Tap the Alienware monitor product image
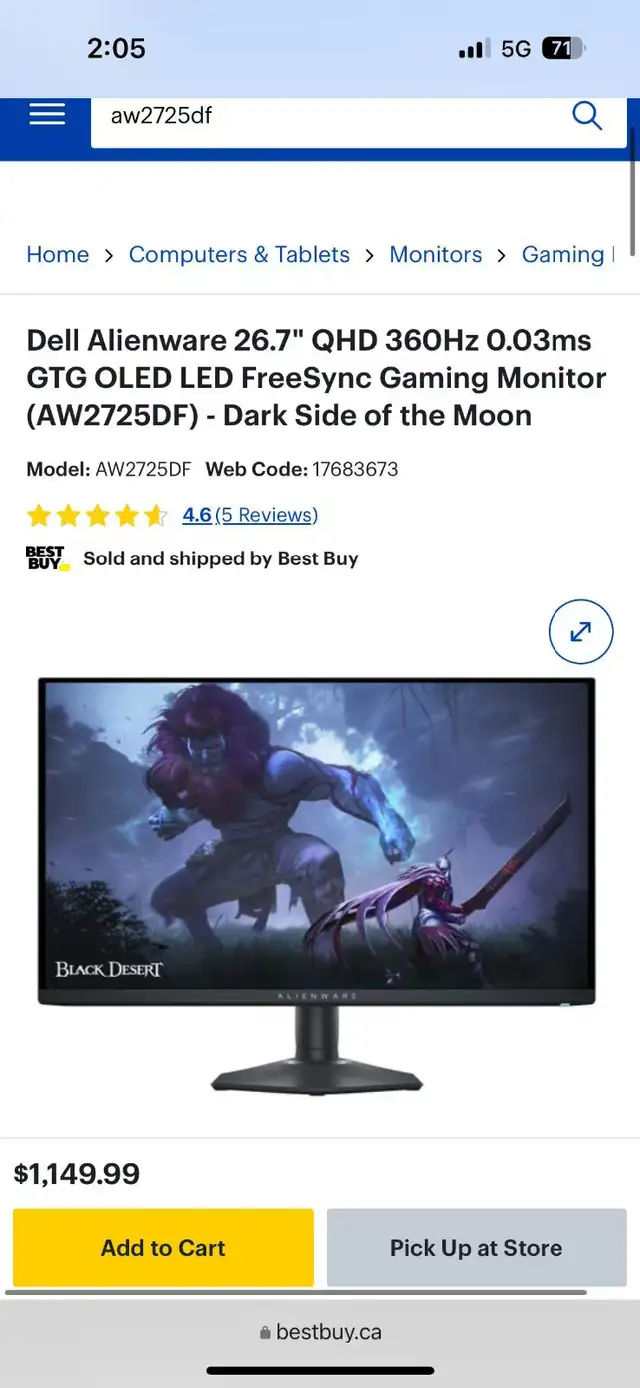Viewport: 640px width, 1388px height. pos(317,885)
